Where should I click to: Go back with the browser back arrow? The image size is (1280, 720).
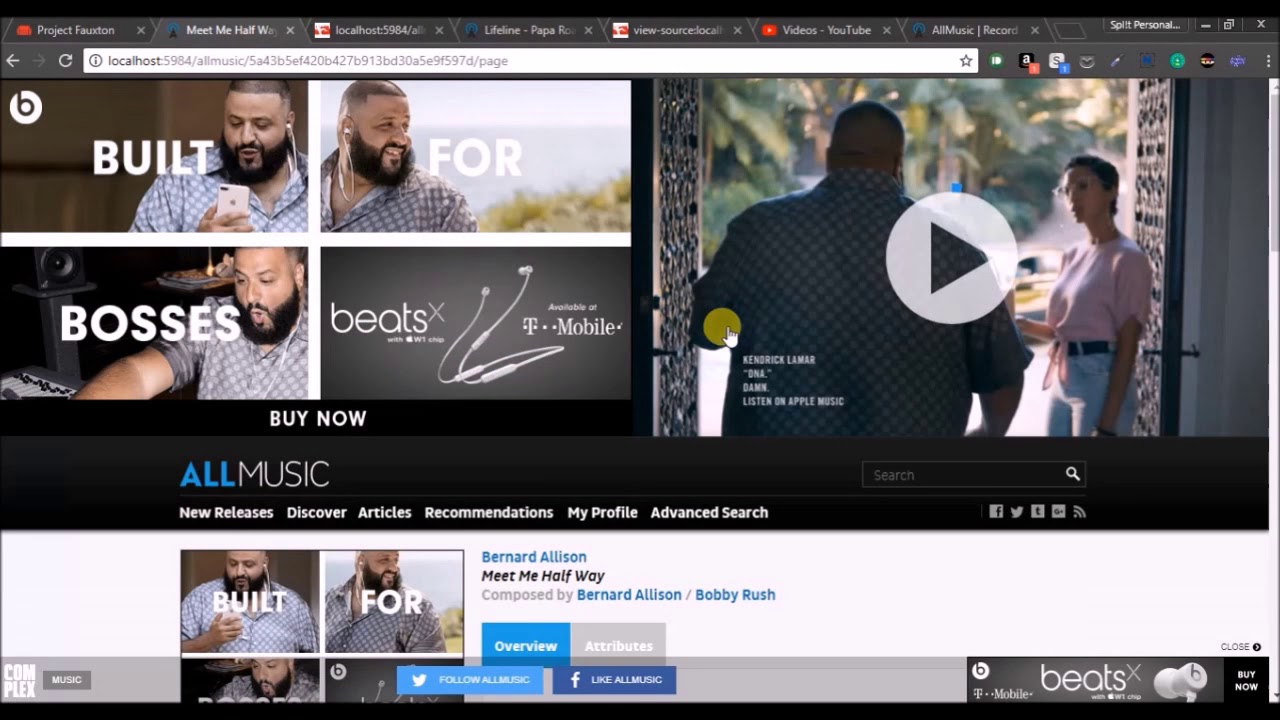13,61
